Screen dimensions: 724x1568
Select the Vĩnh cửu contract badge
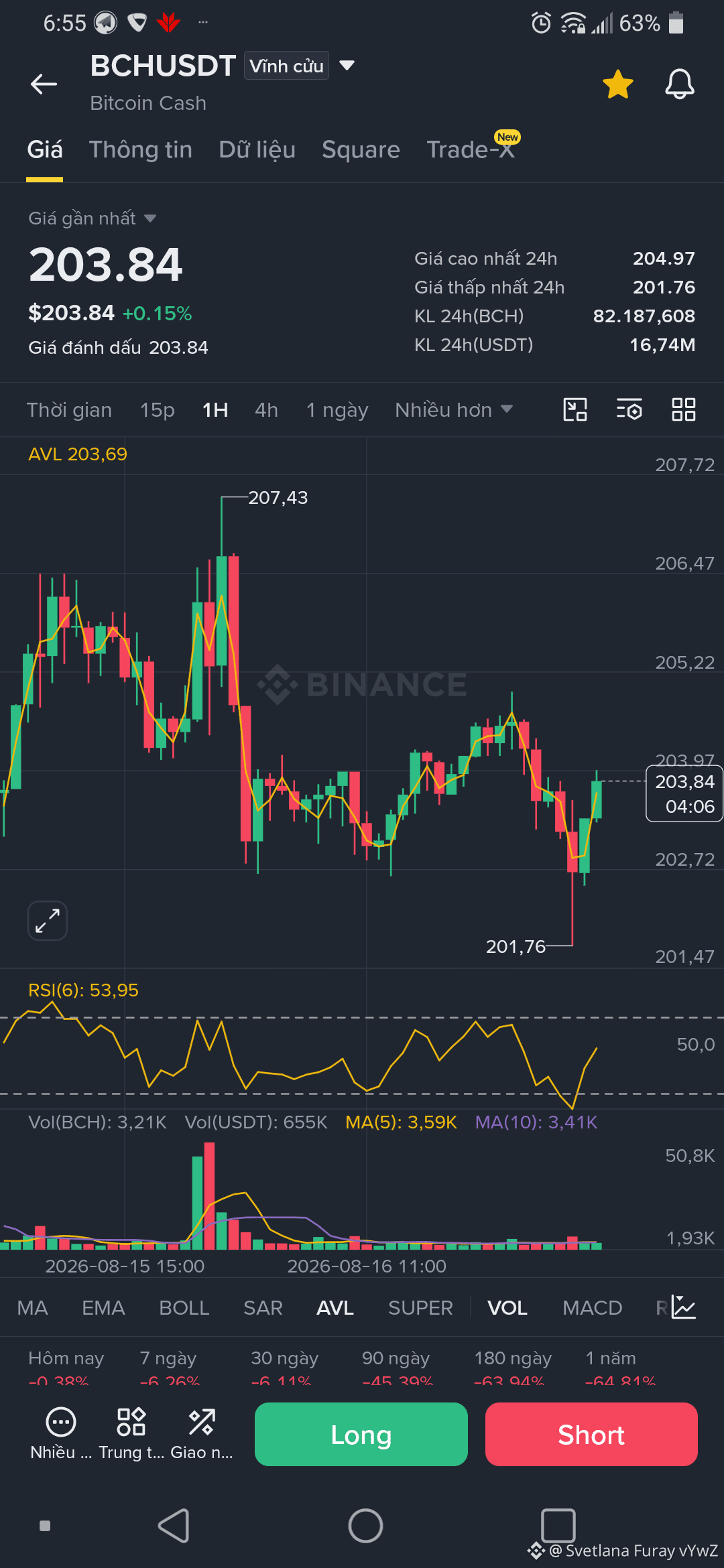pyautogui.click(x=286, y=66)
